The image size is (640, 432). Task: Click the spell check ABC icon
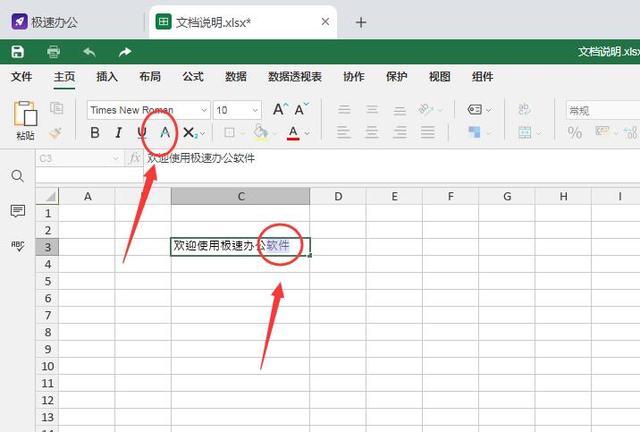tap(18, 246)
